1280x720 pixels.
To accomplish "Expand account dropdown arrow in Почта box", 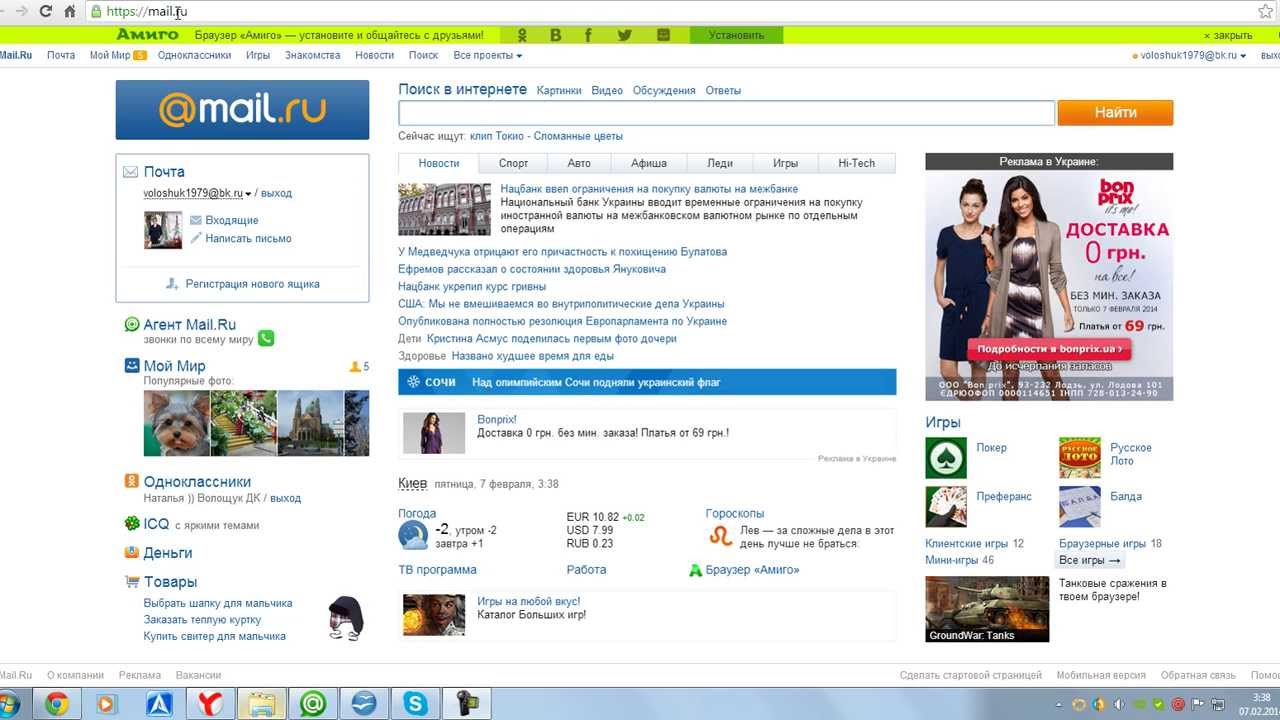I will [248, 194].
